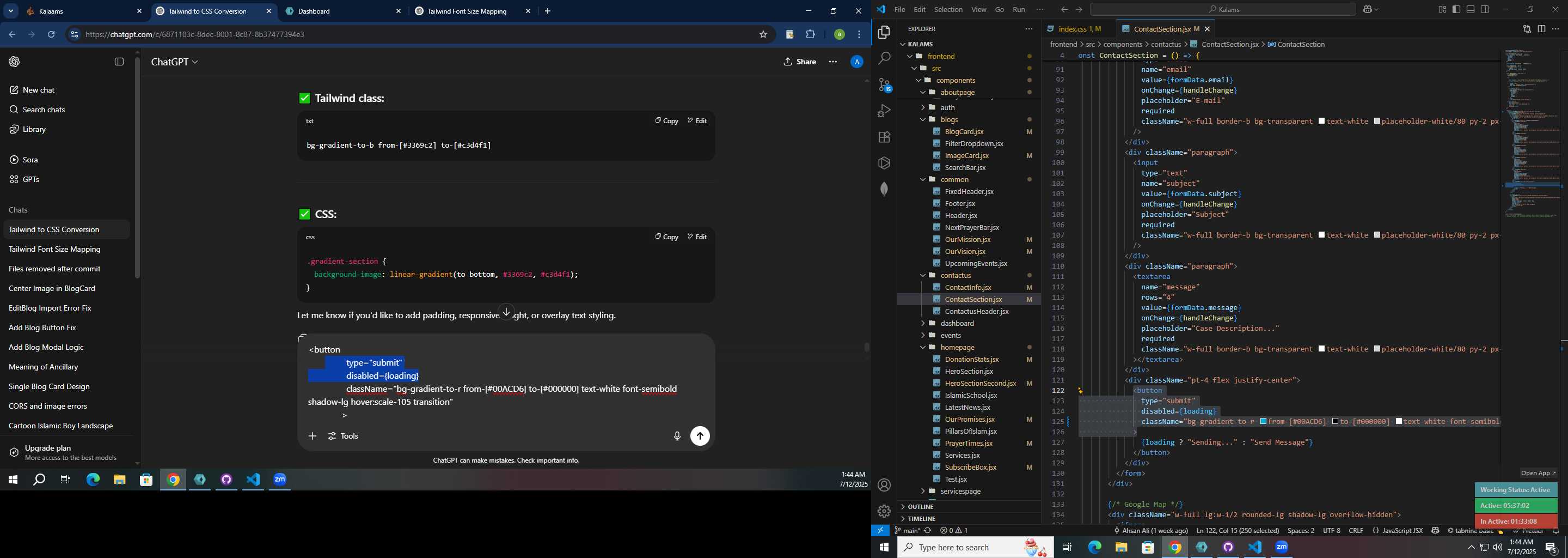Toggle the VS Code bottom panel layout
1568x558 pixels.
coord(1470,9)
